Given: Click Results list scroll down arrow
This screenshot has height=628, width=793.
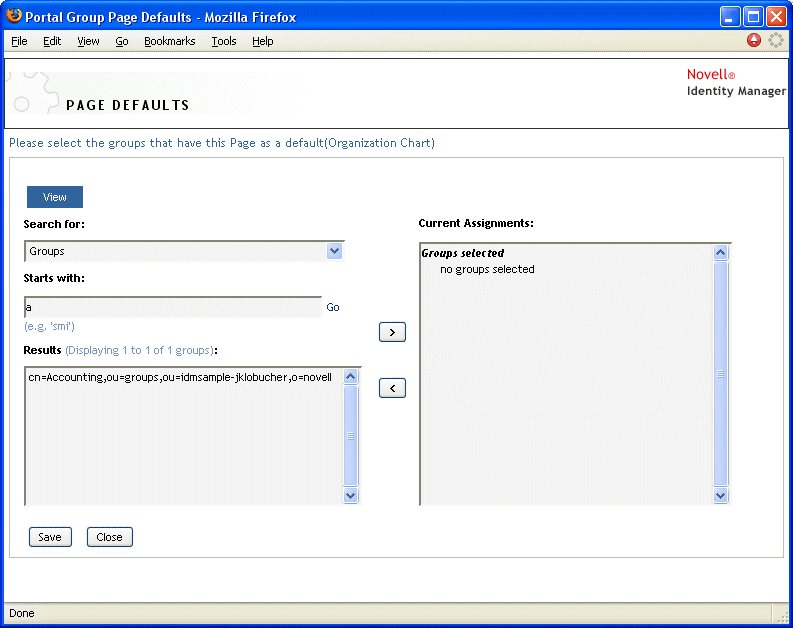Looking at the screenshot, I should point(350,496).
